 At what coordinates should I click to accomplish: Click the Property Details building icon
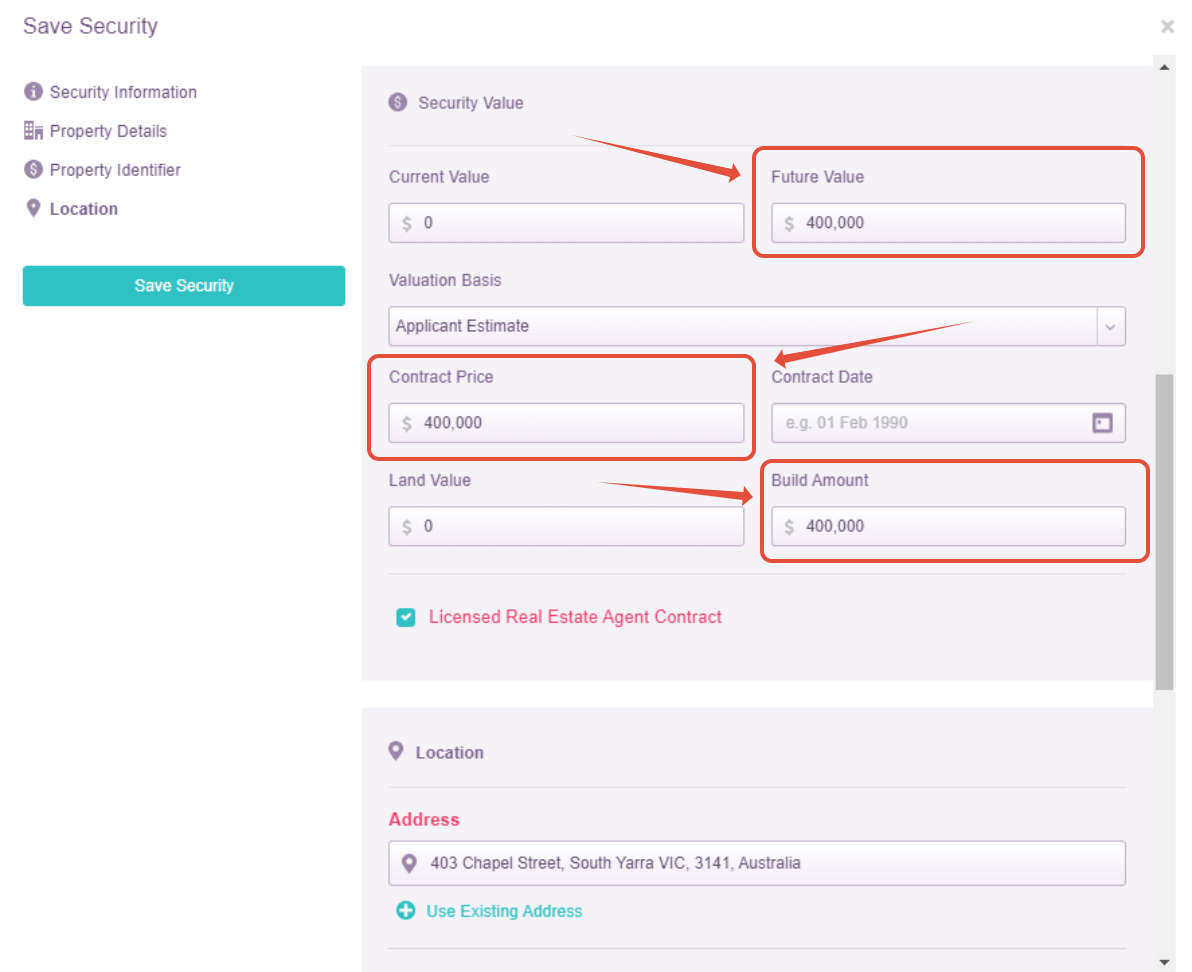(x=33, y=131)
